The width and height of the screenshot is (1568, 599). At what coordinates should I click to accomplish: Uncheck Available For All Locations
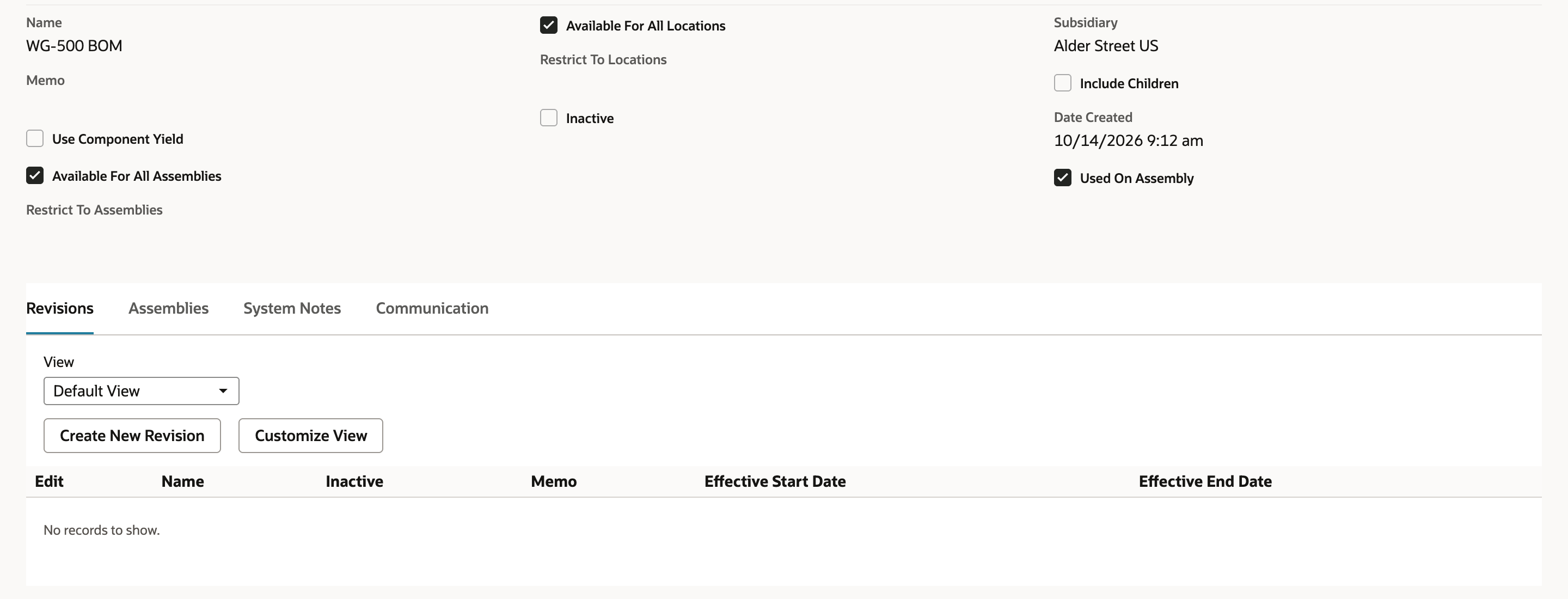[x=548, y=26]
